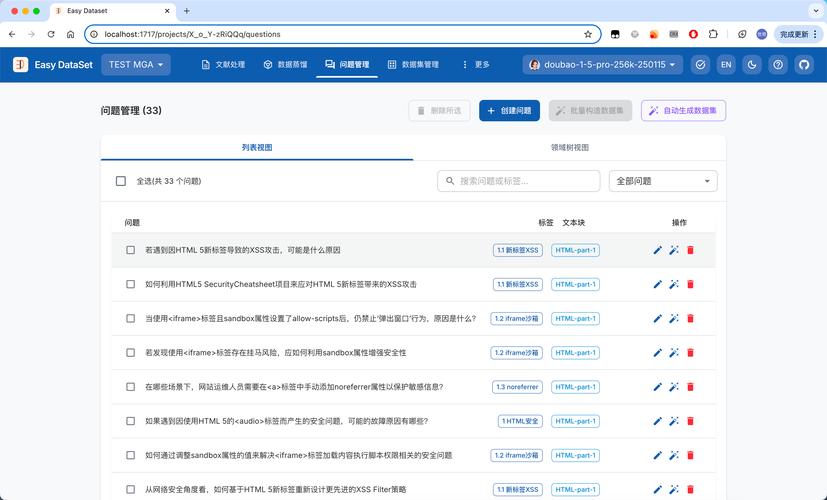The height and width of the screenshot is (500, 827).
Task: Open the Chrome tab search chevron
Action: pos(815,11)
